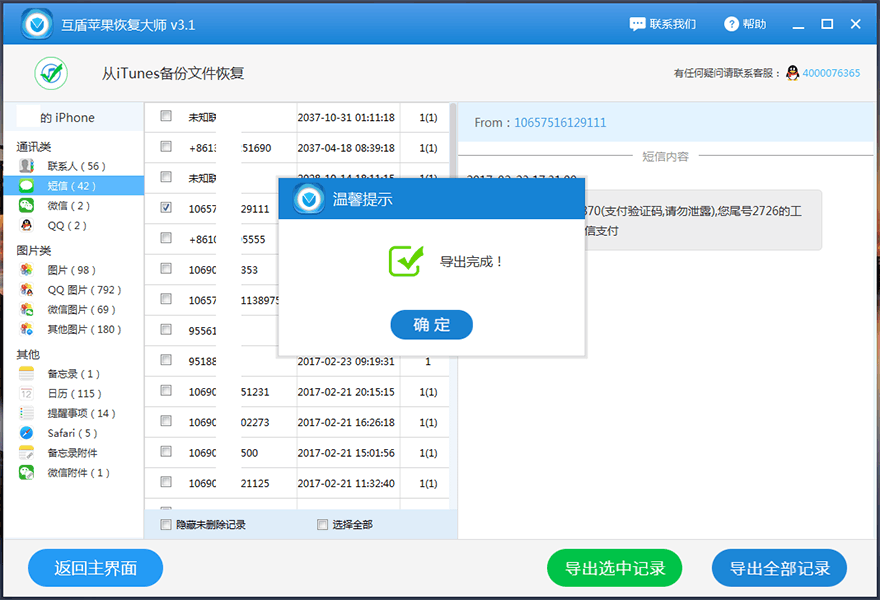Click the 确定 confirm button
Image resolution: width=880 pixels, height=600 pixels.
click(431, 324)
